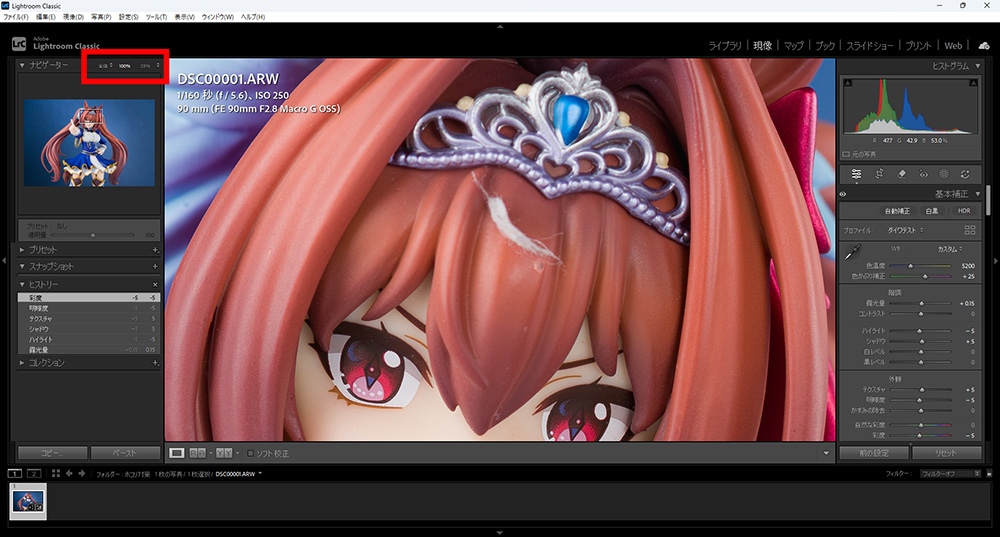This screenshot has width=1000, height=537.
Task: Select main window display button 1
Action: pyautogui.click(x=15, y=473)
